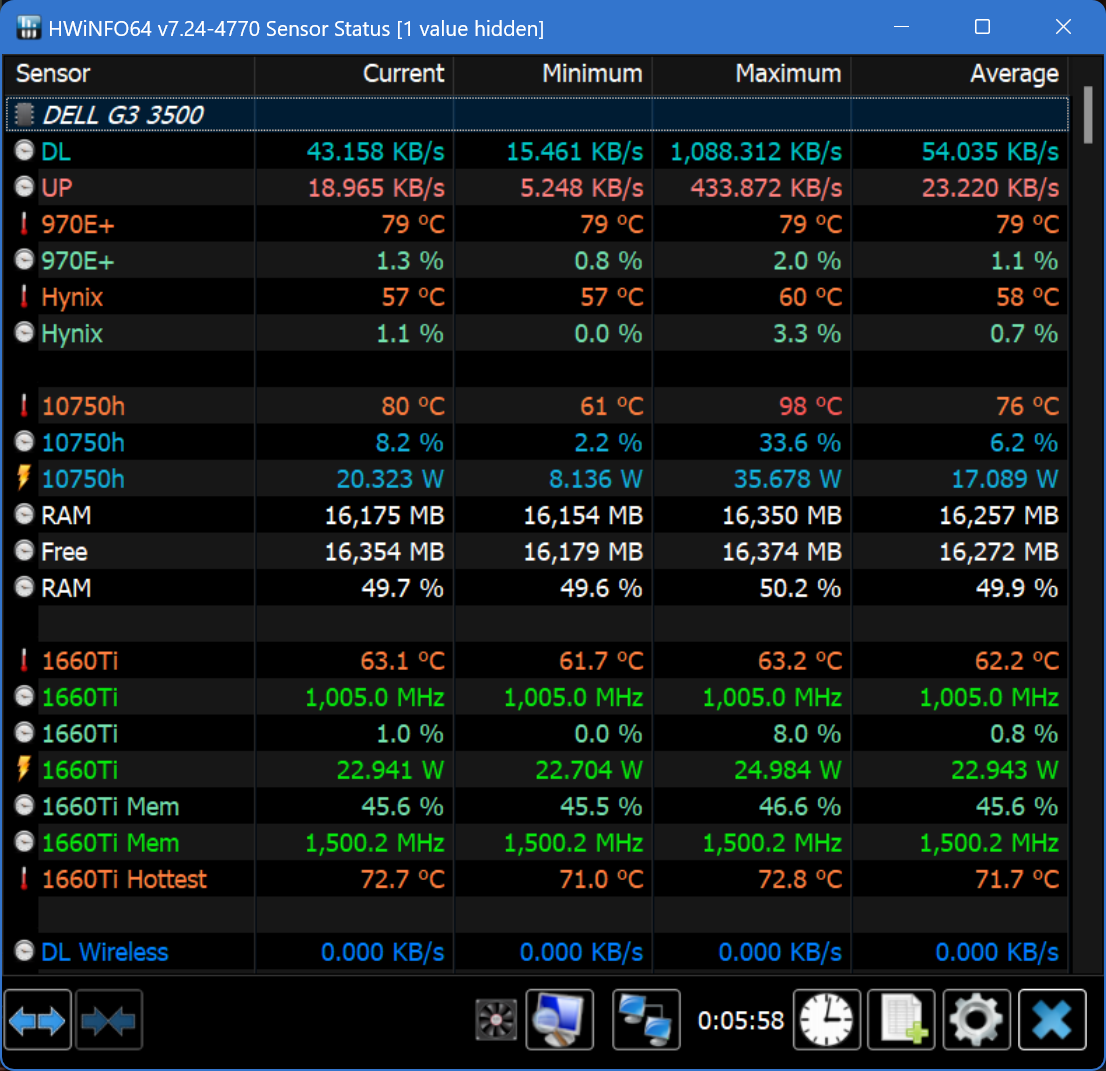Open fan control via the fan icon
The image size is (1106, 1071).
pos(496,1020)
